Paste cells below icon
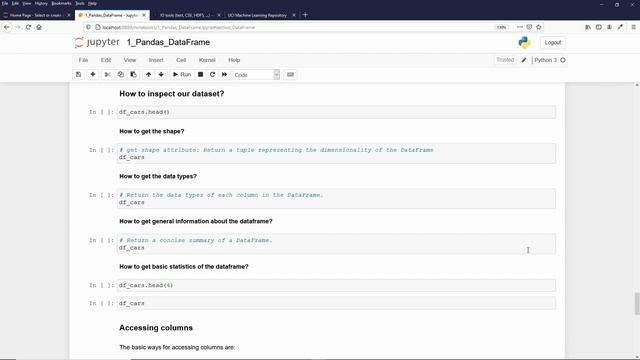640x360 pixels. pyautogui.click(x=133, y=75)
